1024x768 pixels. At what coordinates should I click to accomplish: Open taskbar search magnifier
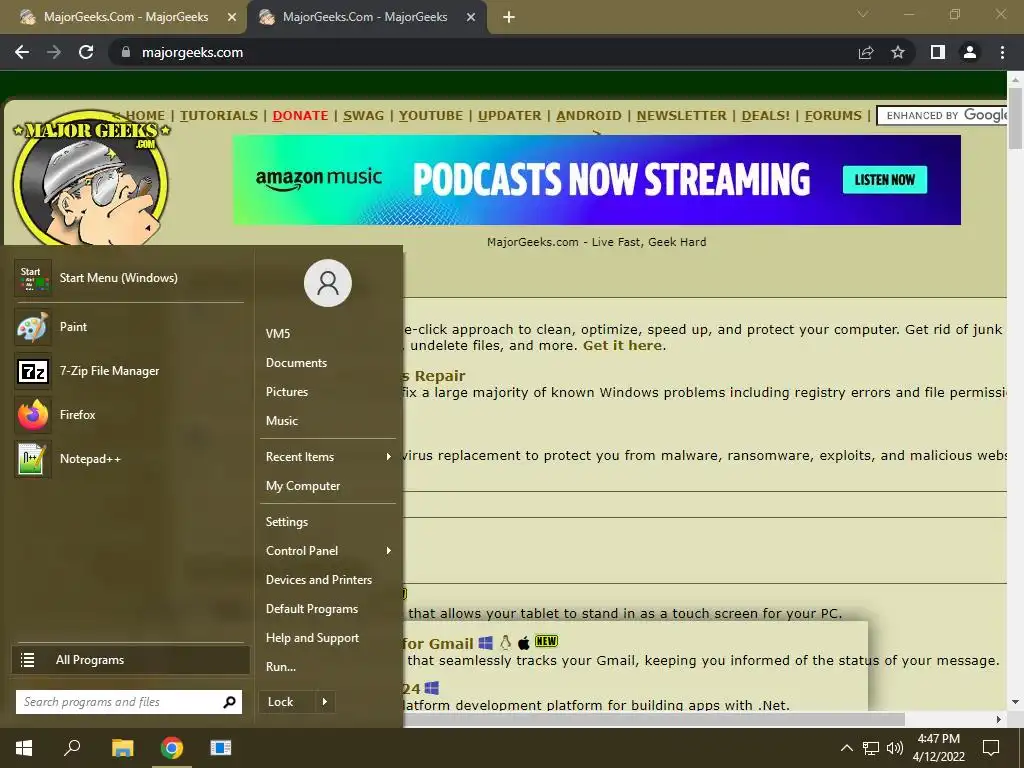72,748
